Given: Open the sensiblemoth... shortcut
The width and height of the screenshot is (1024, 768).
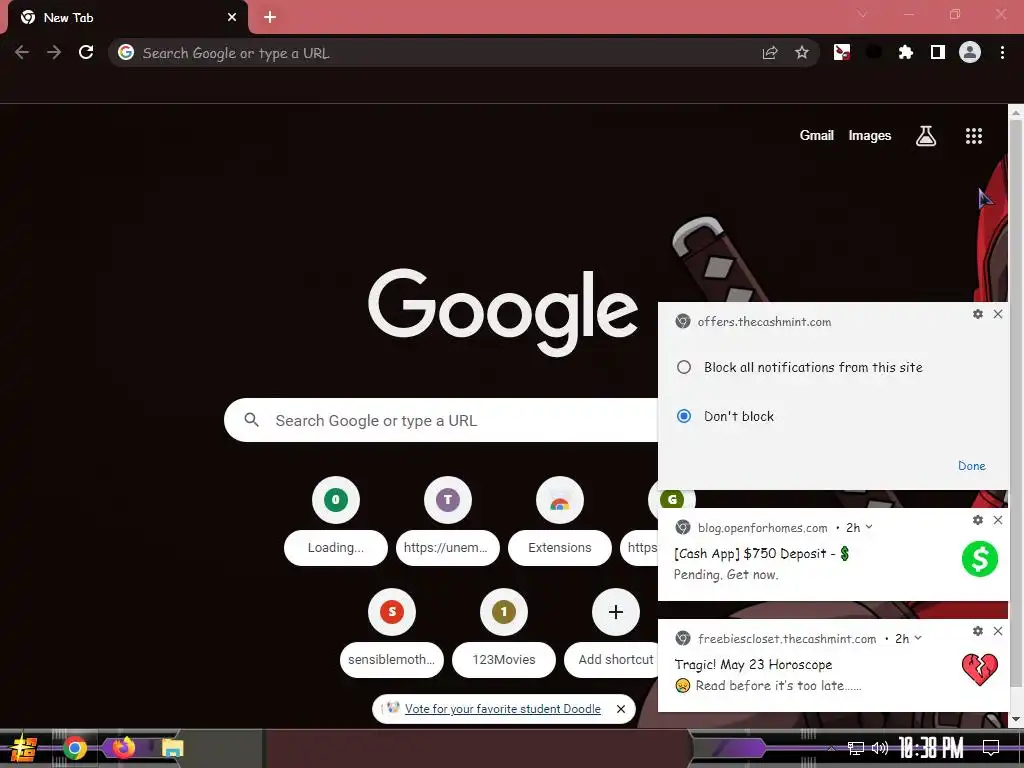Looking at the screenshot, I should 392,632.
